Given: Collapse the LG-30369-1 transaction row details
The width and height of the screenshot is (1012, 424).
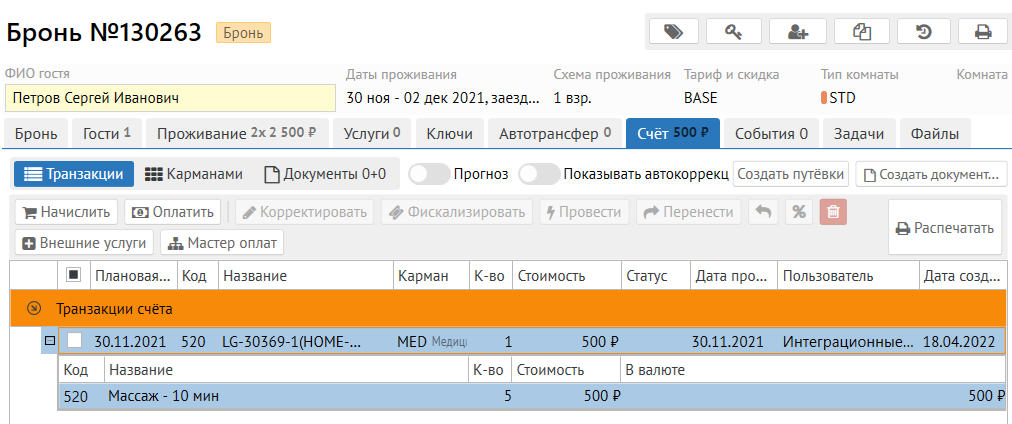Looking at the screenshot, I should click(x=49, y=341).
